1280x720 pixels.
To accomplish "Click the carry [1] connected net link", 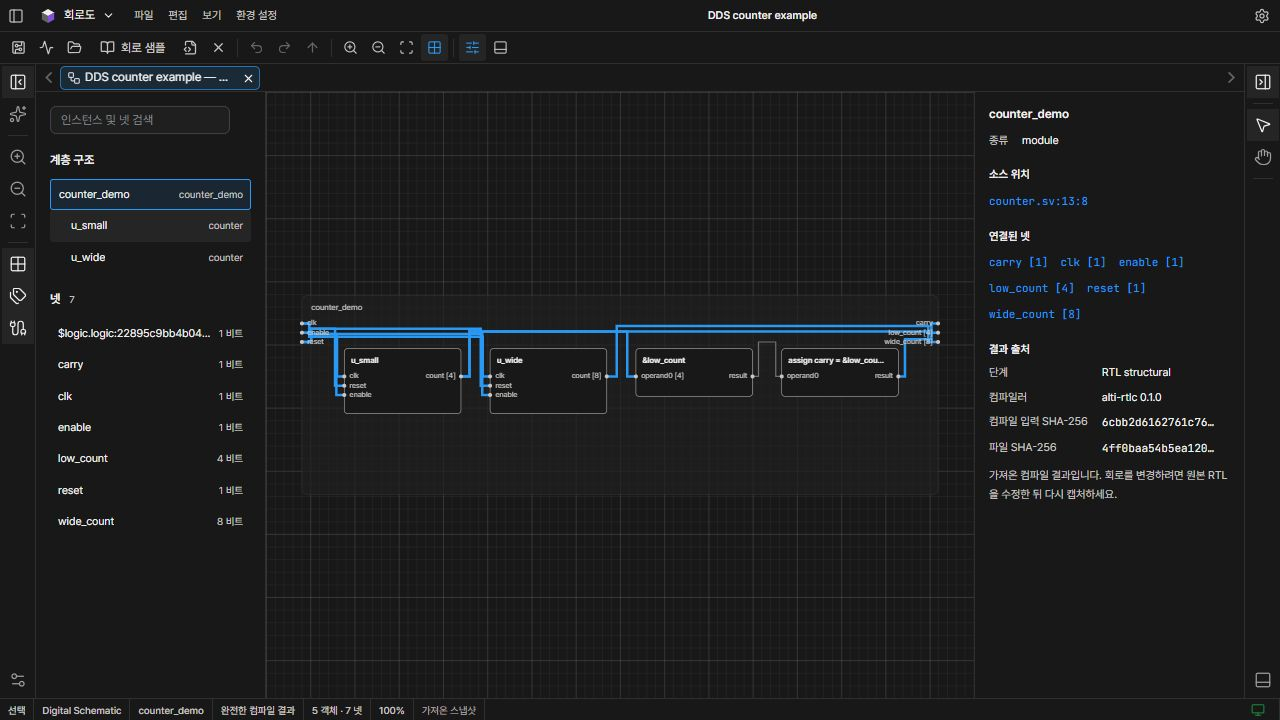I will 1018,262.
